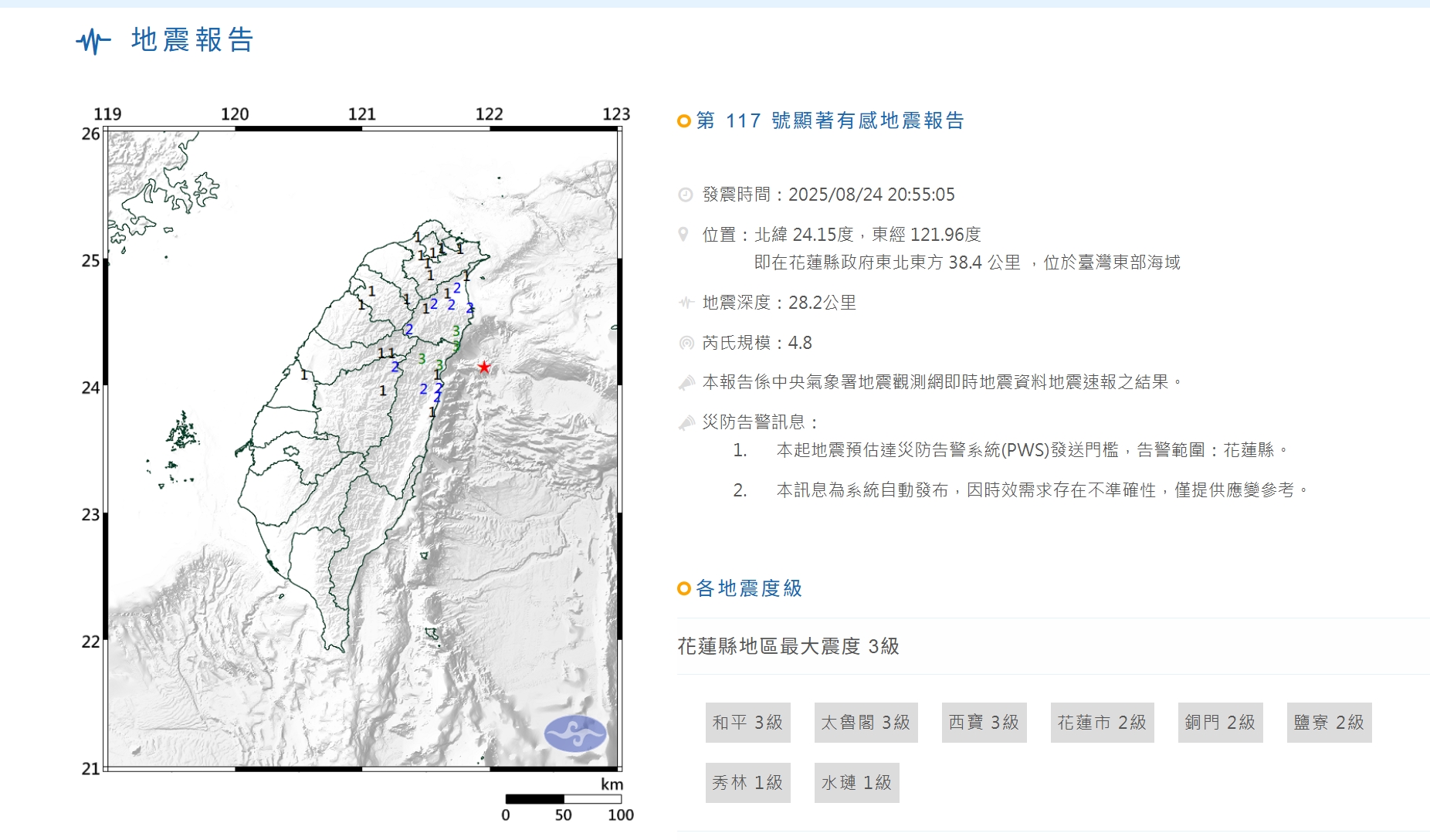This screenshot has width=1430, height=840.
Task: Click the megaphone icon beside 災防告警訊息
Action: pos(686,422)
